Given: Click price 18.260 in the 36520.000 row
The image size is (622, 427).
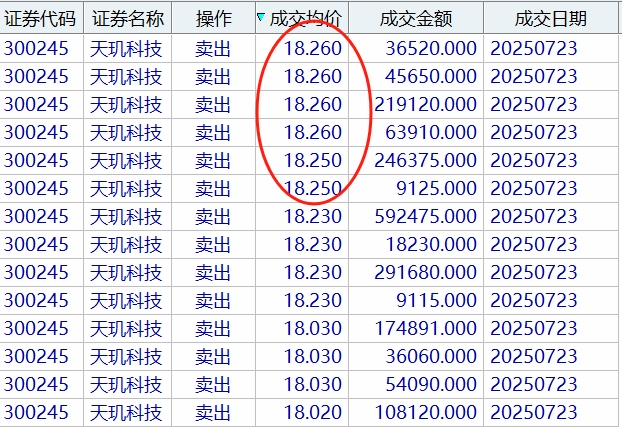Looking at the screenshot, I should pyautogui.click(x=313, y=48).
